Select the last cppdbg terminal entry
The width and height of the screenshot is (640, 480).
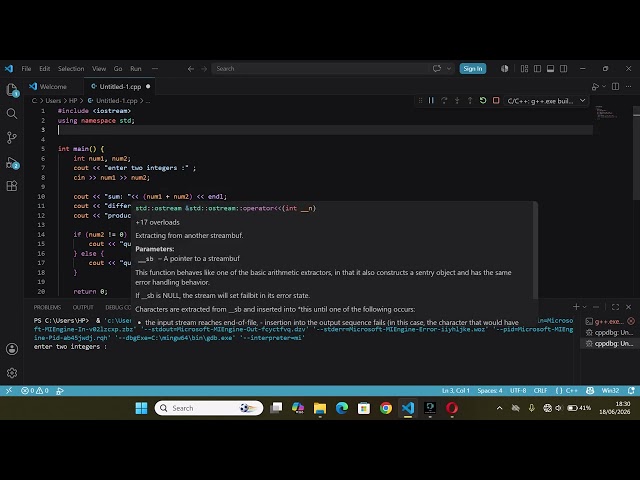pos(610,344)
